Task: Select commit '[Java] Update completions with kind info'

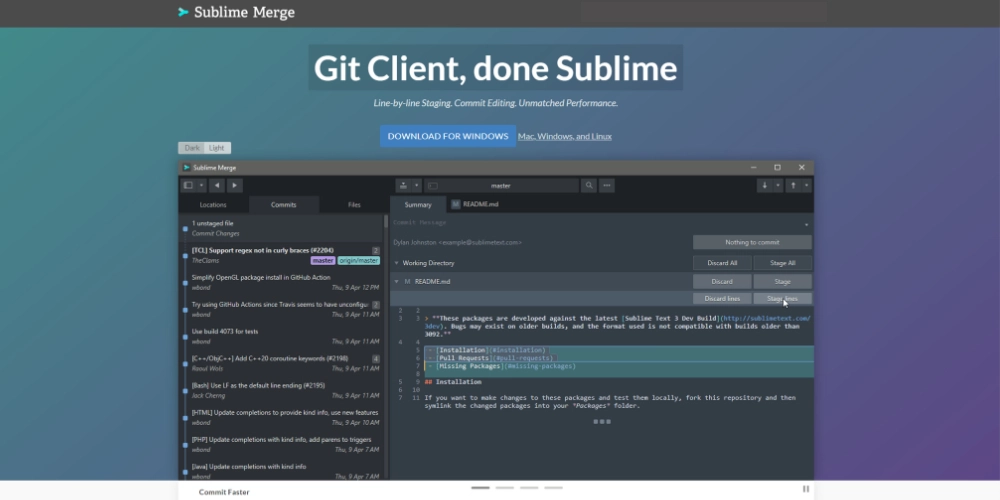Action: click(281, 471)
